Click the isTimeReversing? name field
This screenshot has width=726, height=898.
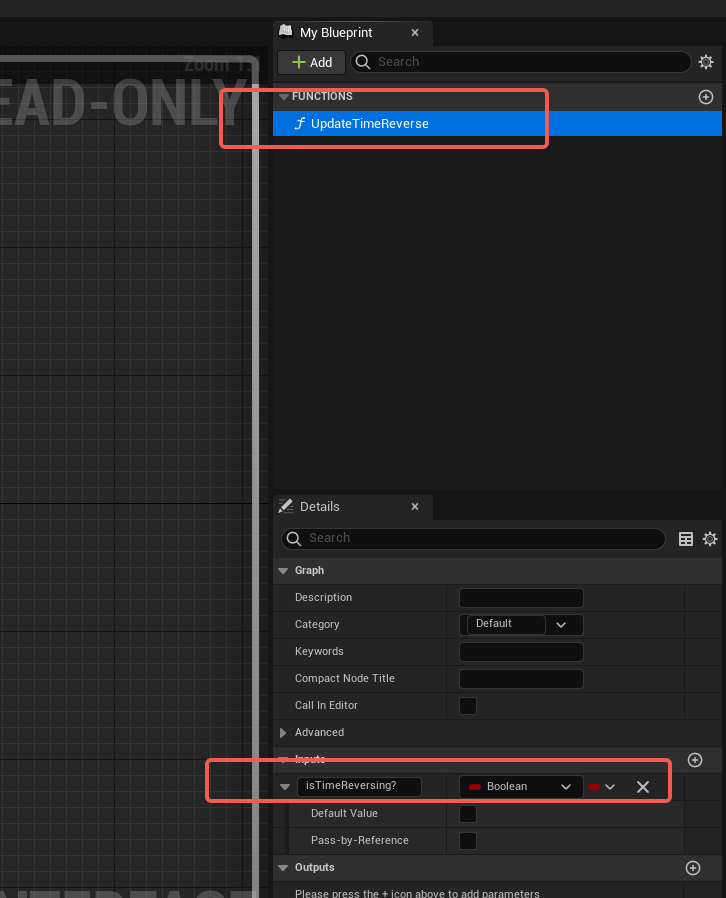pos(359,786)
